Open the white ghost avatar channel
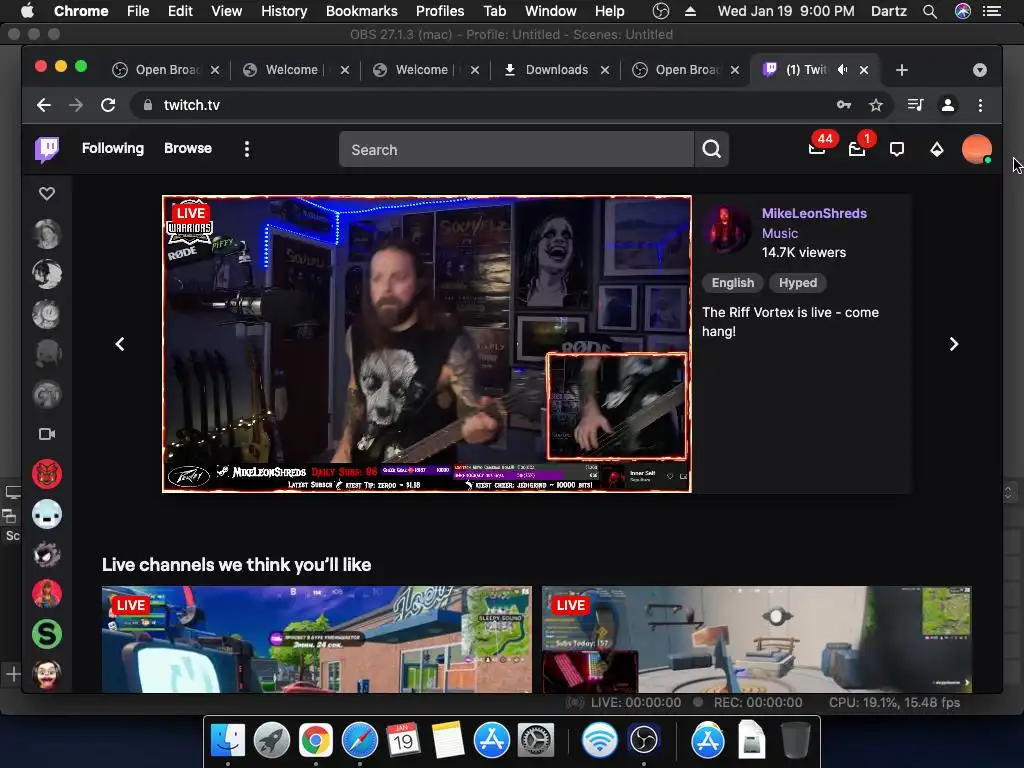The height and width of the screenshot is (768, 1024). coord(47,514)
